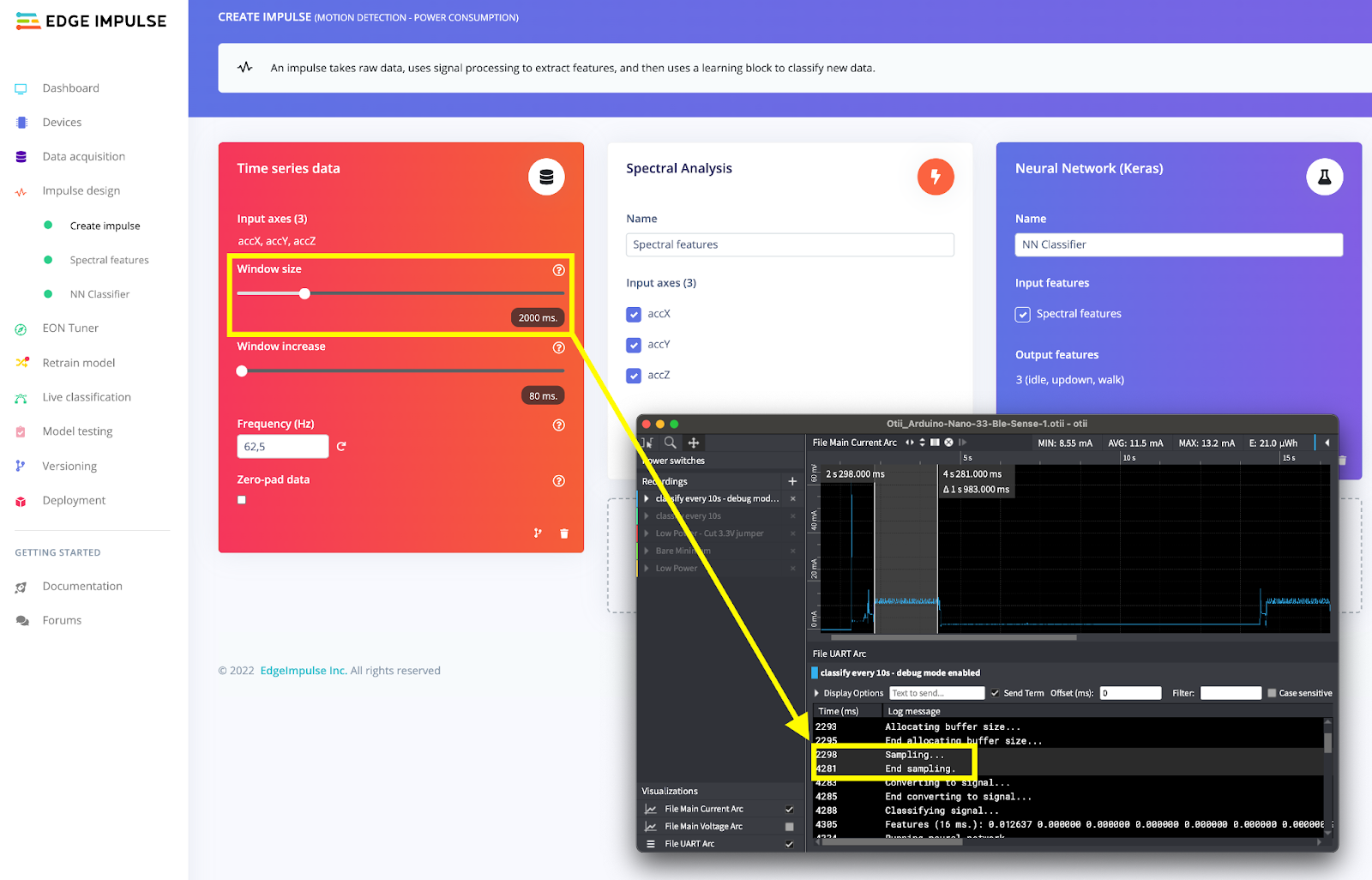Image resolution: width=1372 pixels, height=880 pixels.
Task: Show help for Frequency (Hz)
Action: tap(559, 425)
